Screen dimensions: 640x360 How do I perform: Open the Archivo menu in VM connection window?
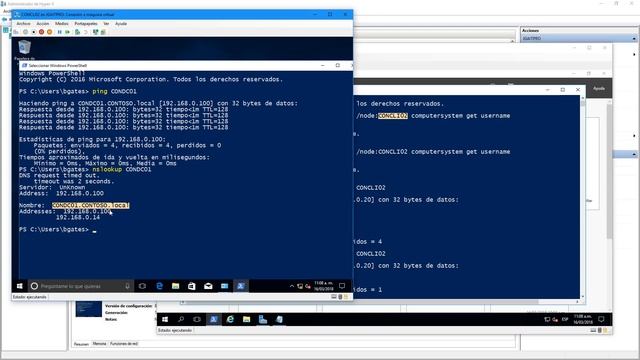coord(23,24)
